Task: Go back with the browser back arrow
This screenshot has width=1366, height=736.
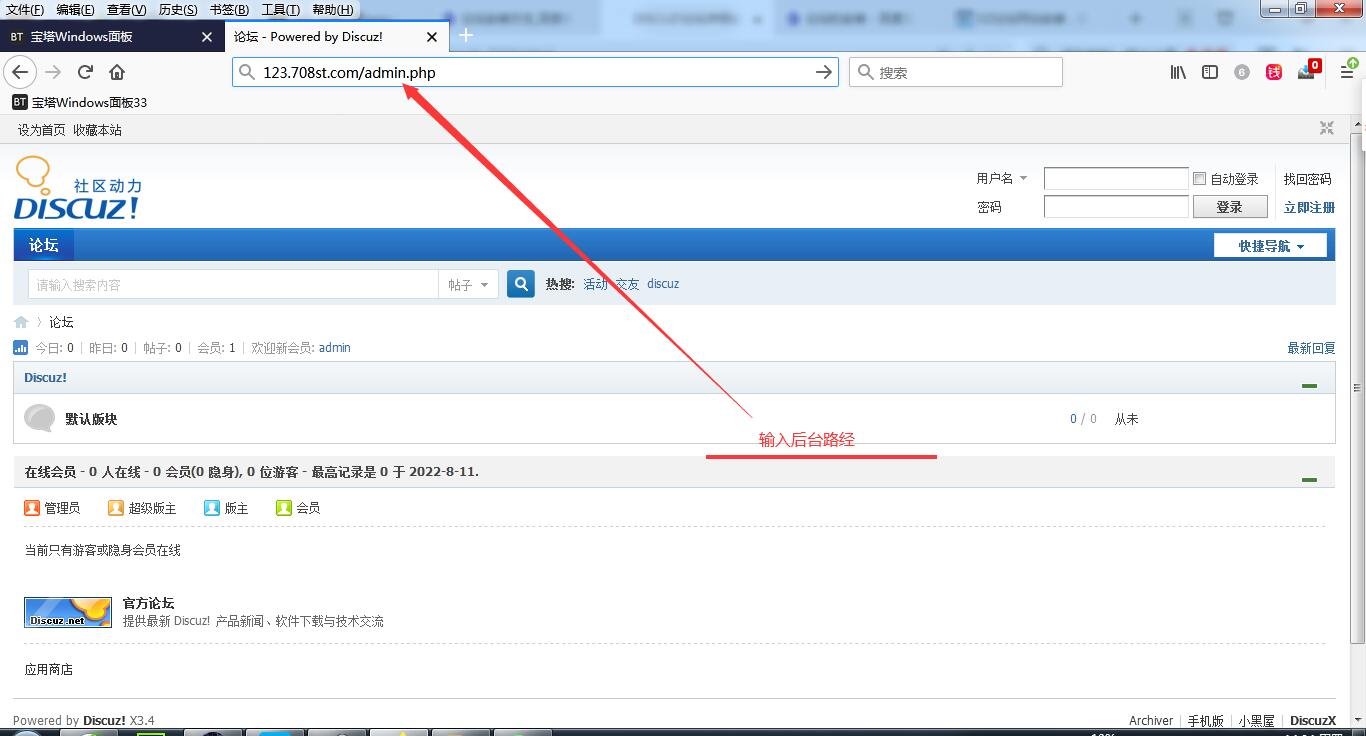Action: 20,72
